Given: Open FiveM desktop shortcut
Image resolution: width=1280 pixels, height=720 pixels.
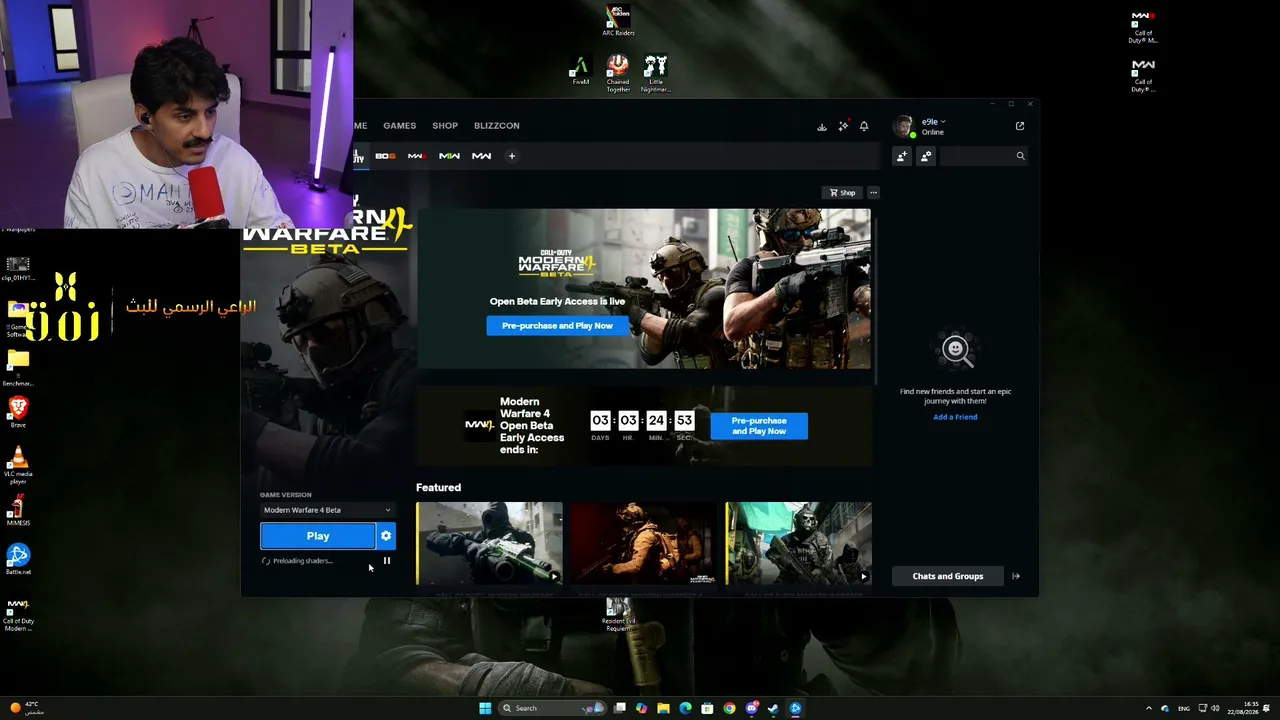Looking at the screenshot, I should tap(579, 71).
